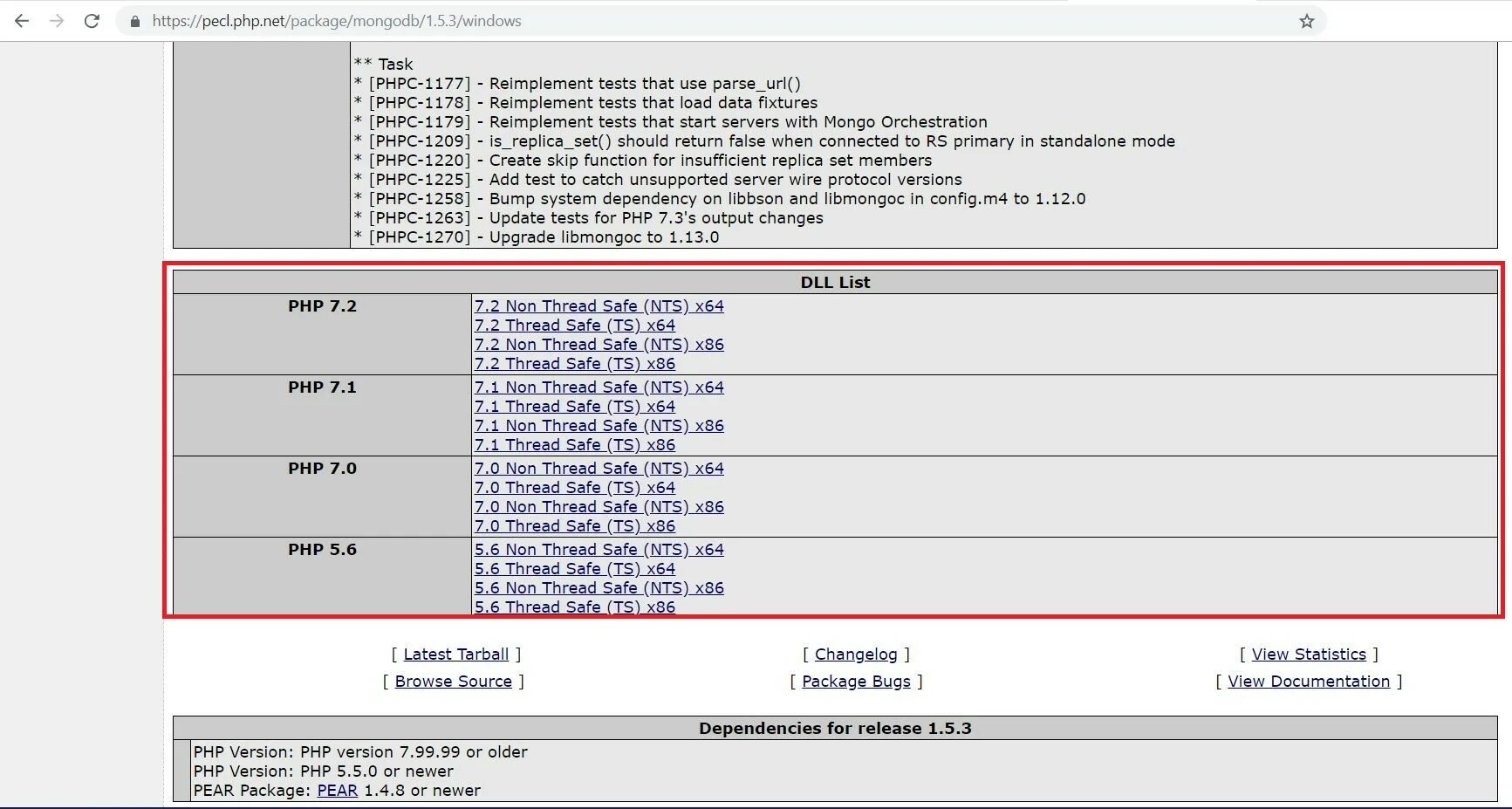View the package Changelog
This screenshot has height=809, width=1512.
coord(856,655)
